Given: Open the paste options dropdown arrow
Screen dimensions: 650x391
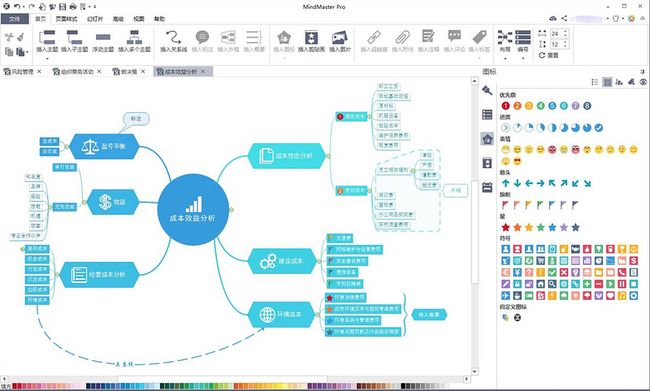Looking at the screenshot, I should pyautogui.click(x=27, y=52).
